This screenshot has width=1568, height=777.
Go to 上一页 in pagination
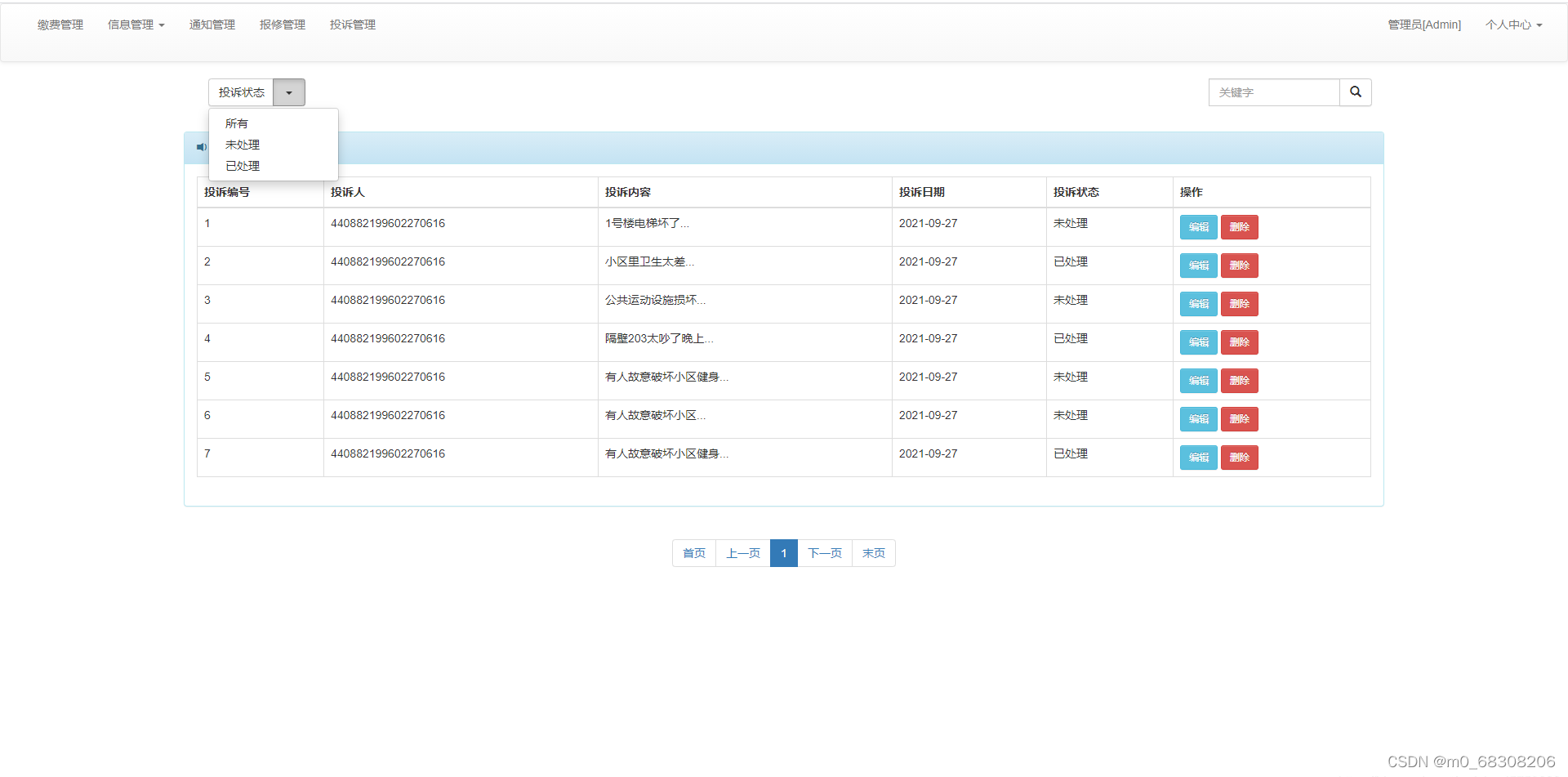743,553
